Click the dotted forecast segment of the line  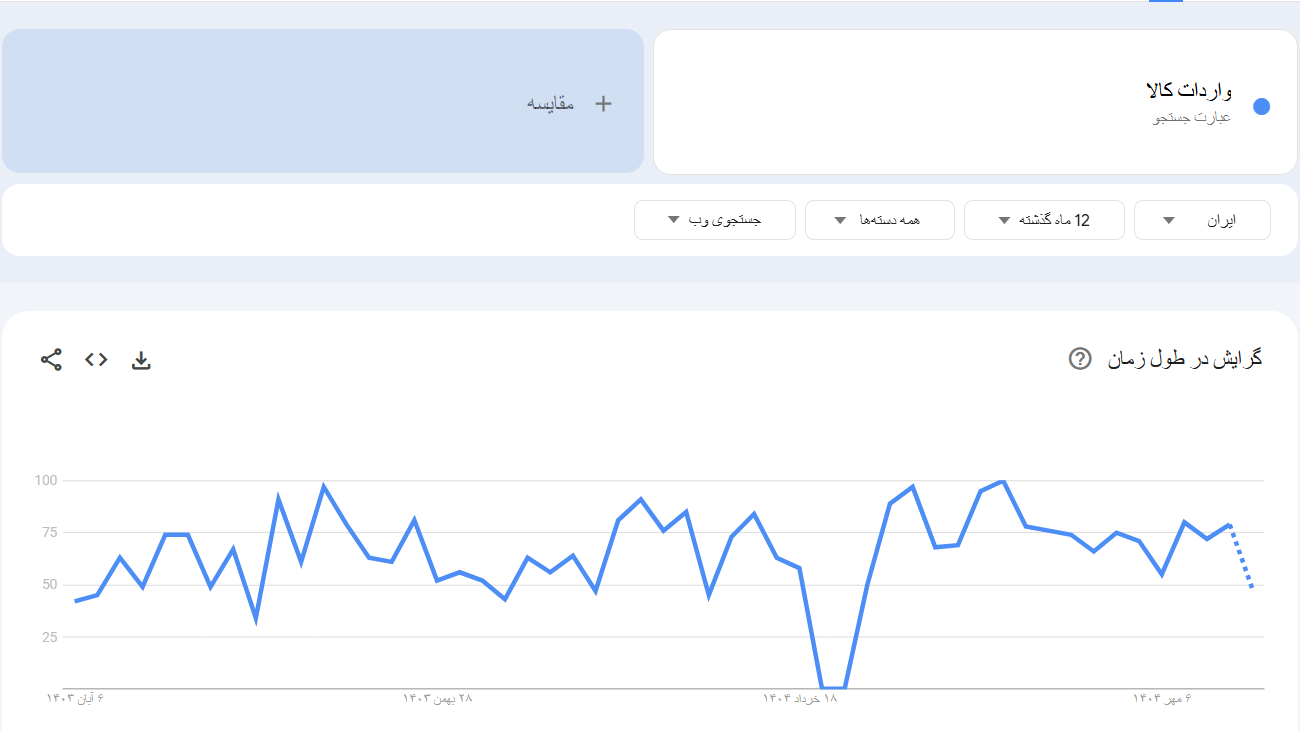click(x=1240, y=560)
